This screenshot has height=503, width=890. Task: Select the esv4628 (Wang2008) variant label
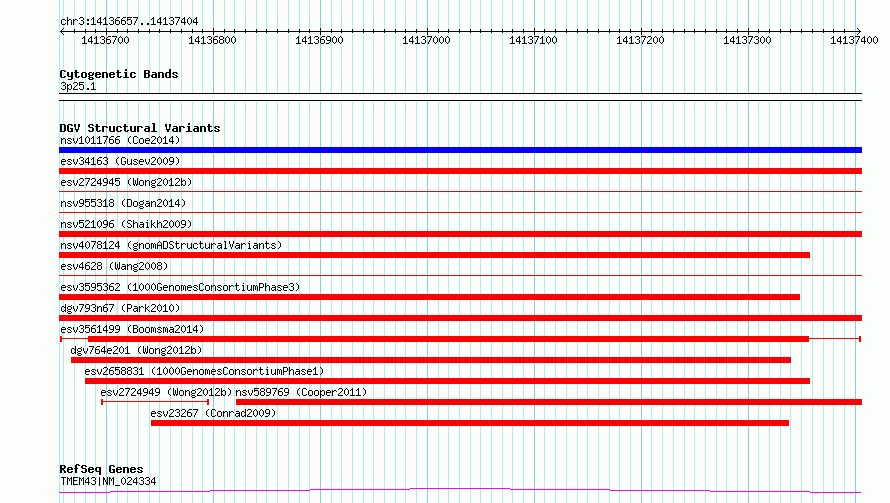pyautogui.click(x=114, y=266)
